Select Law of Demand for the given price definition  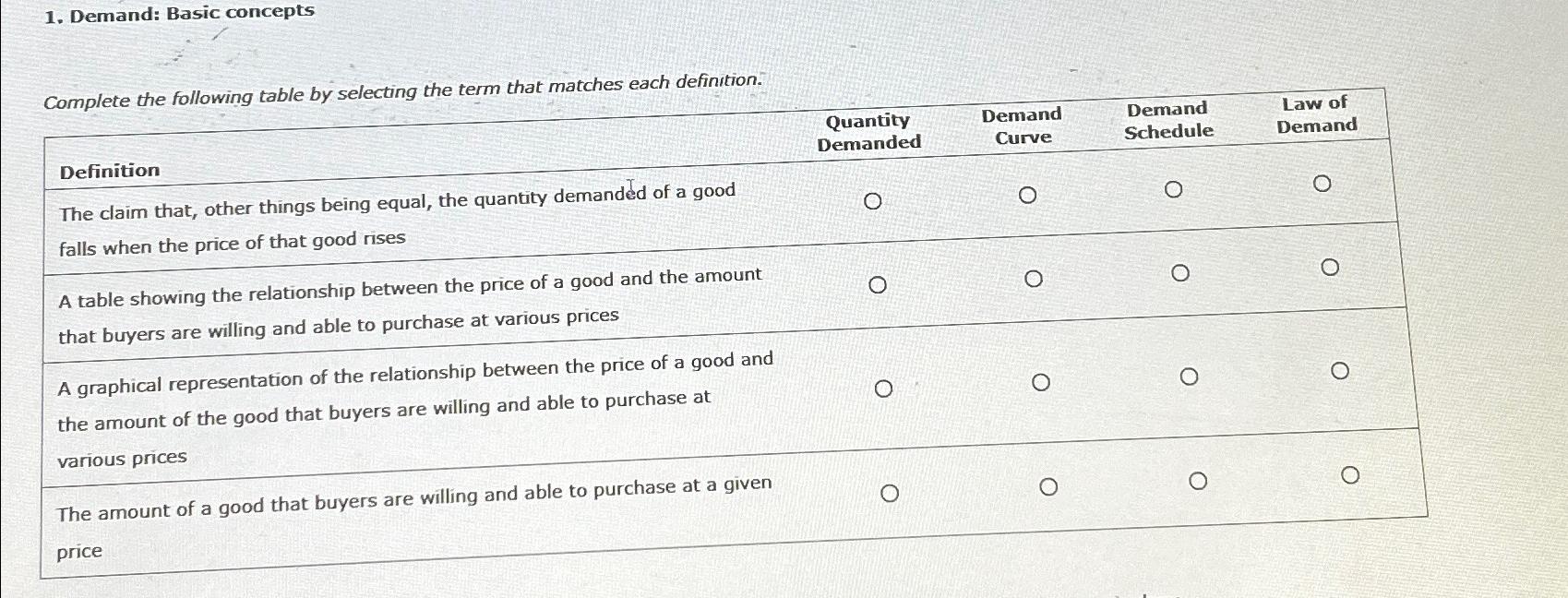1351,475
